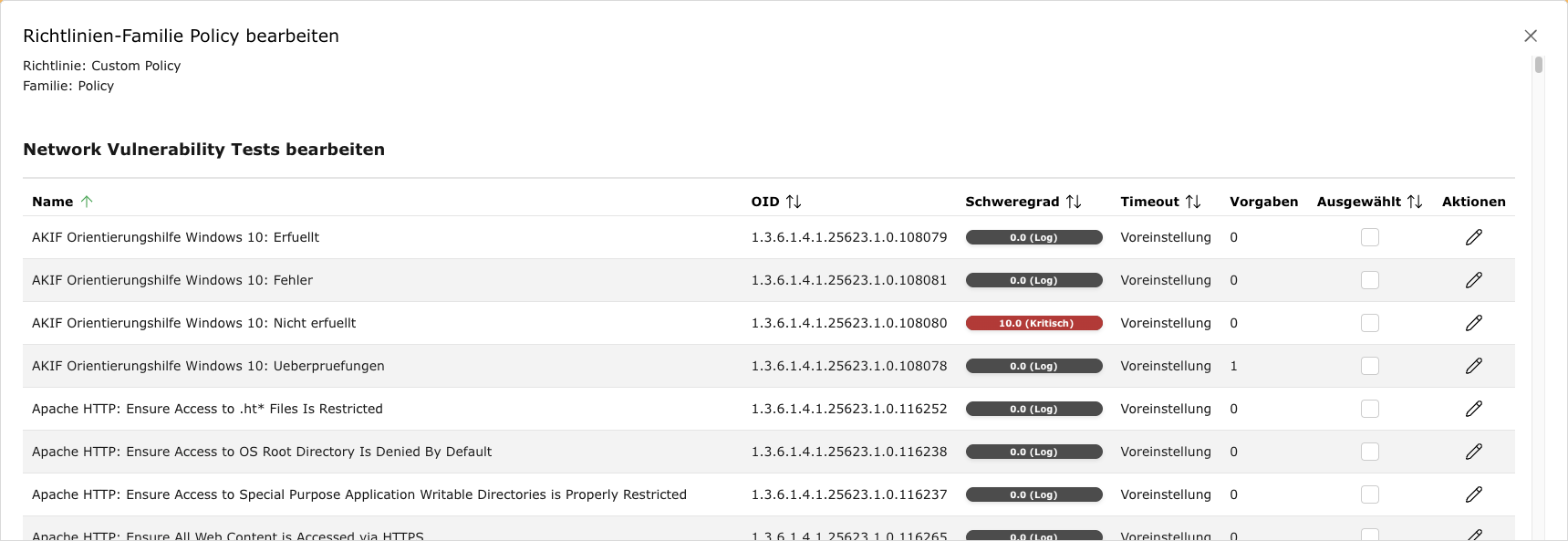Tick checkbox for Apache .ht* Files test
The height and width of the screenshot is (541, 1568).
[1369, 409]
